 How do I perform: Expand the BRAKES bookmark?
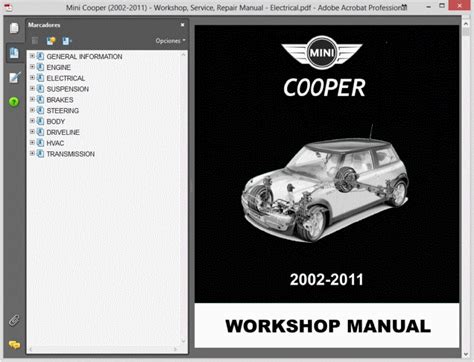tap(32, 99)
